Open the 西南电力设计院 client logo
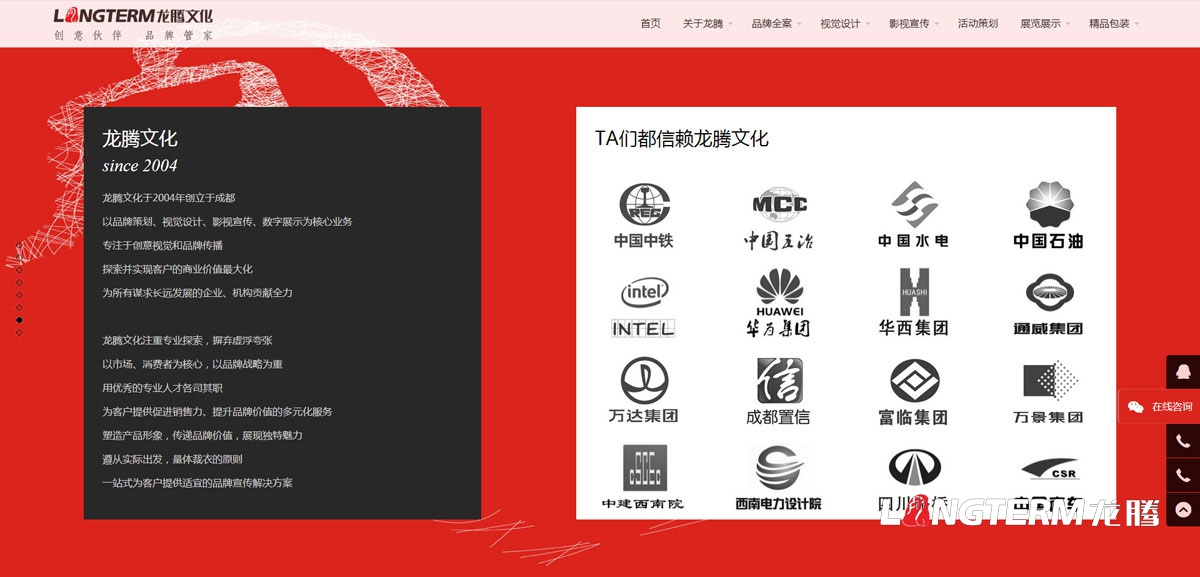Viewport: 1200px width, 577px height. [x=779, y=478]
